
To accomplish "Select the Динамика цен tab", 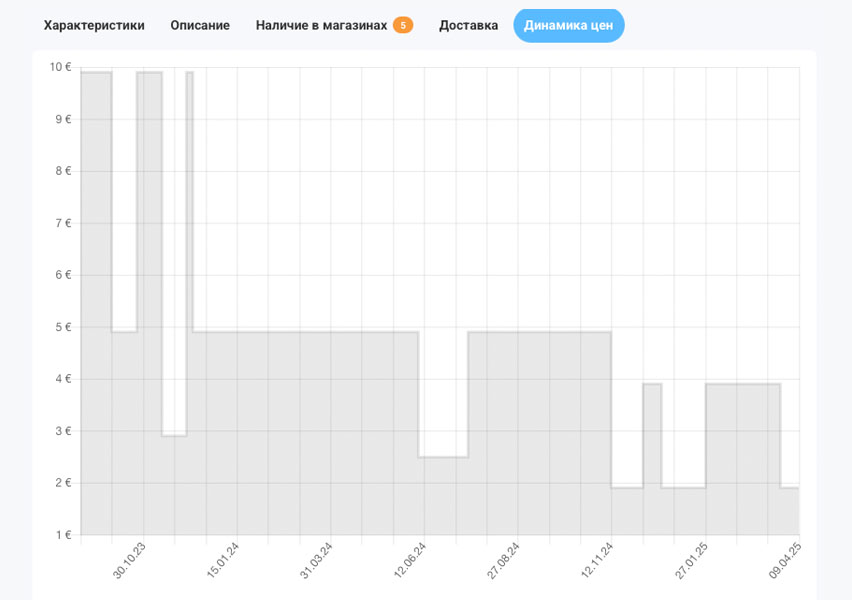I will pyautogui.click(x=568, y=25).
